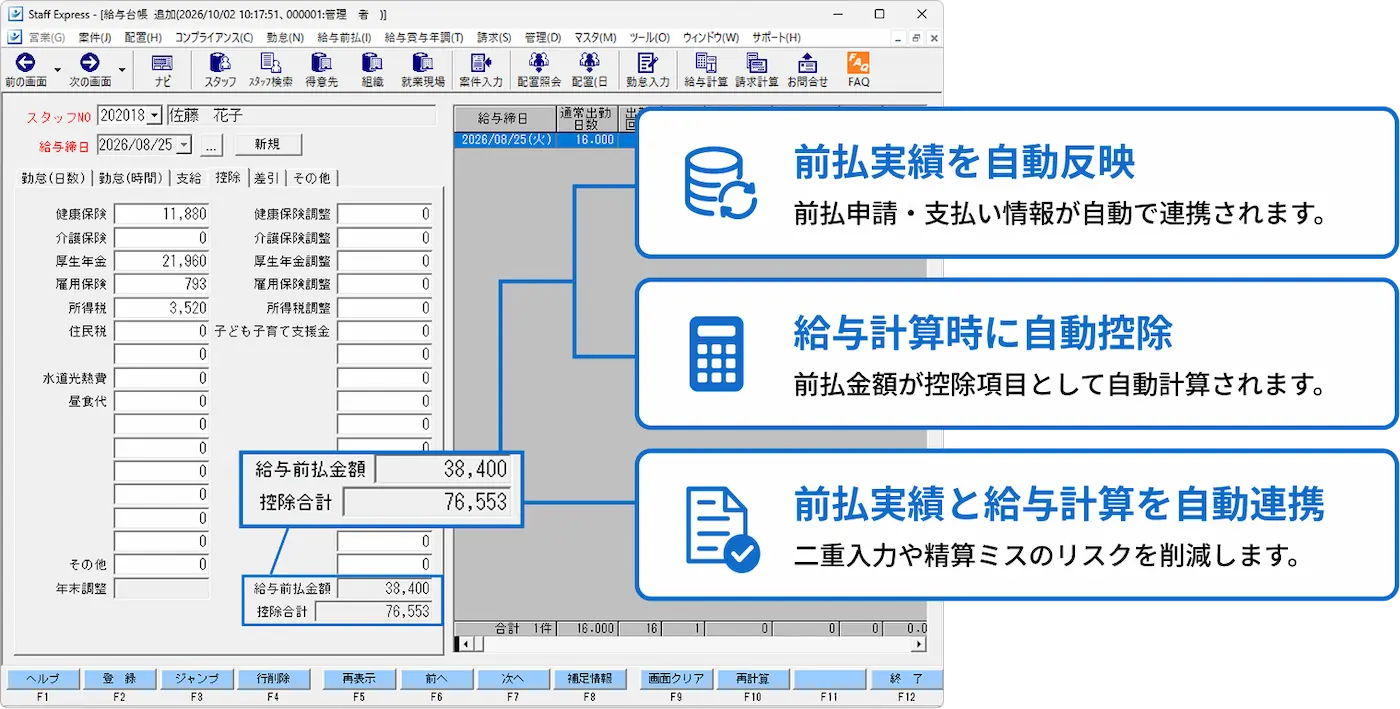Open the 管理(D) menu

coord(543,37)
